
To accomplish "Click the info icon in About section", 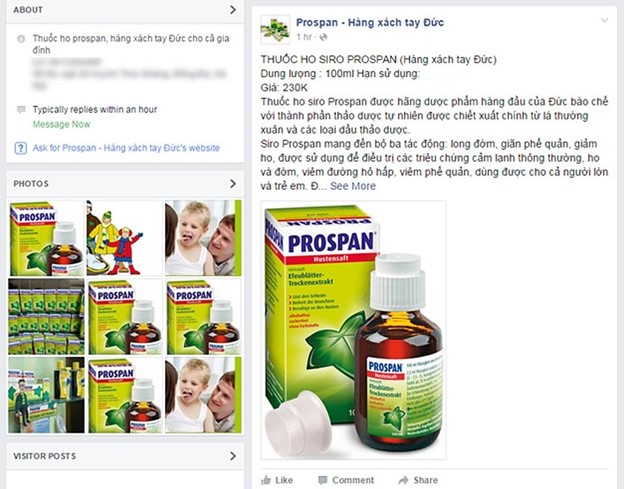I will [x=21, y=39].
